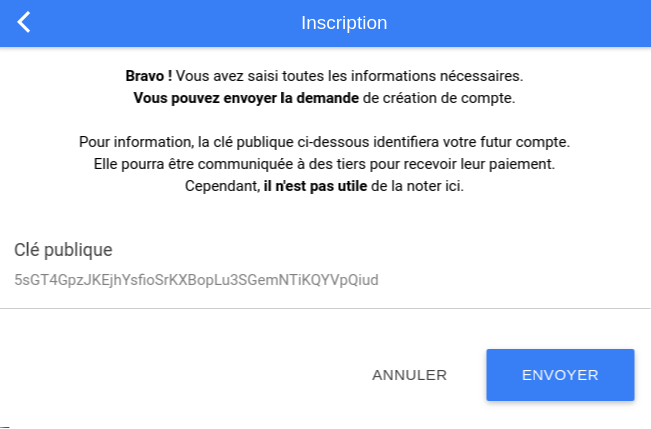Cancel registration with the ANNULER button
Viewport: 651px width, 429px height.
[x=409, y=375]
